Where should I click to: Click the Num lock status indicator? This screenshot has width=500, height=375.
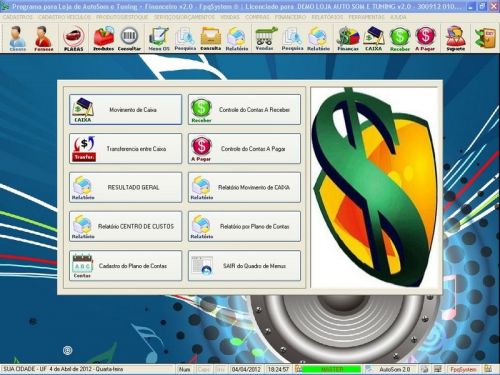184,369
